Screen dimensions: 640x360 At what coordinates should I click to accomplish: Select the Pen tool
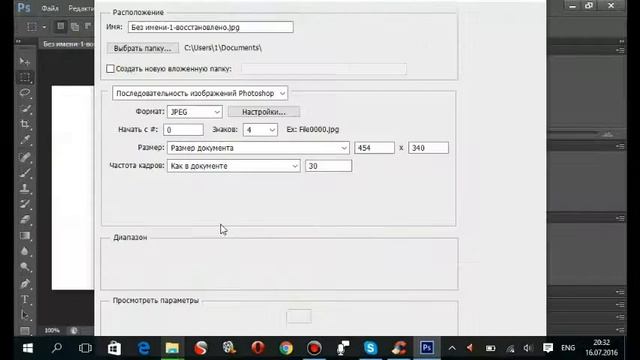pos(25,283)
